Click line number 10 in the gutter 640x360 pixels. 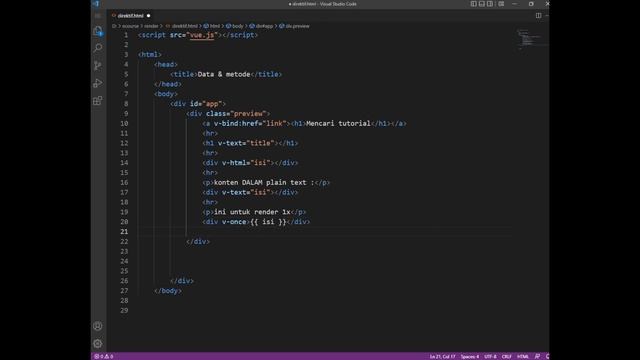point(124,123)
